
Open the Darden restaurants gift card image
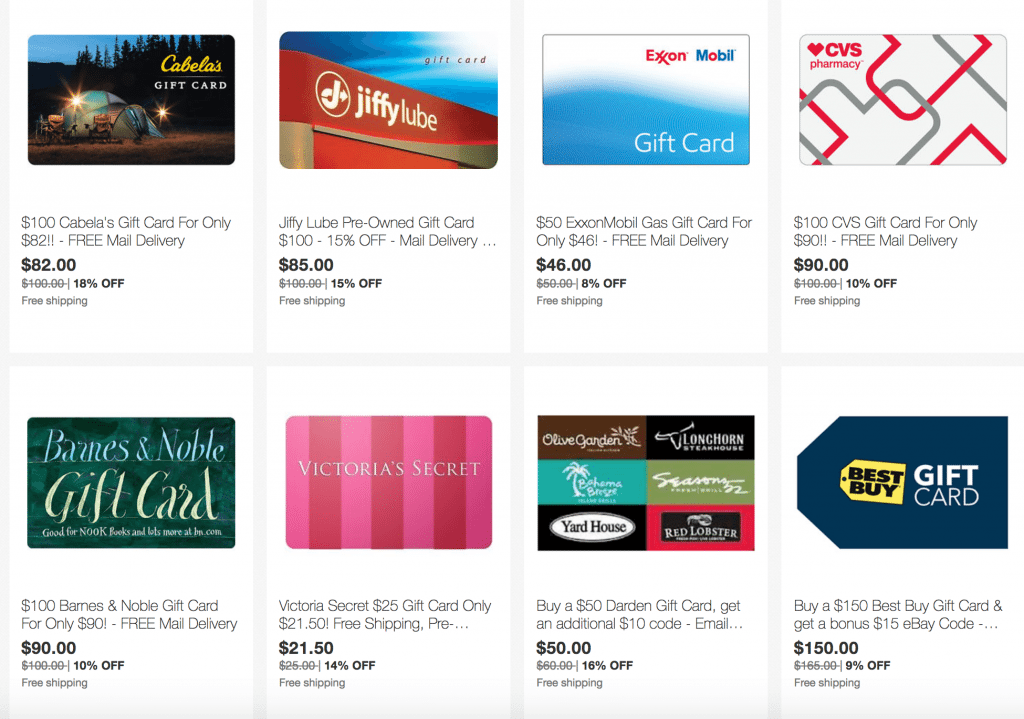click(646, 483)
